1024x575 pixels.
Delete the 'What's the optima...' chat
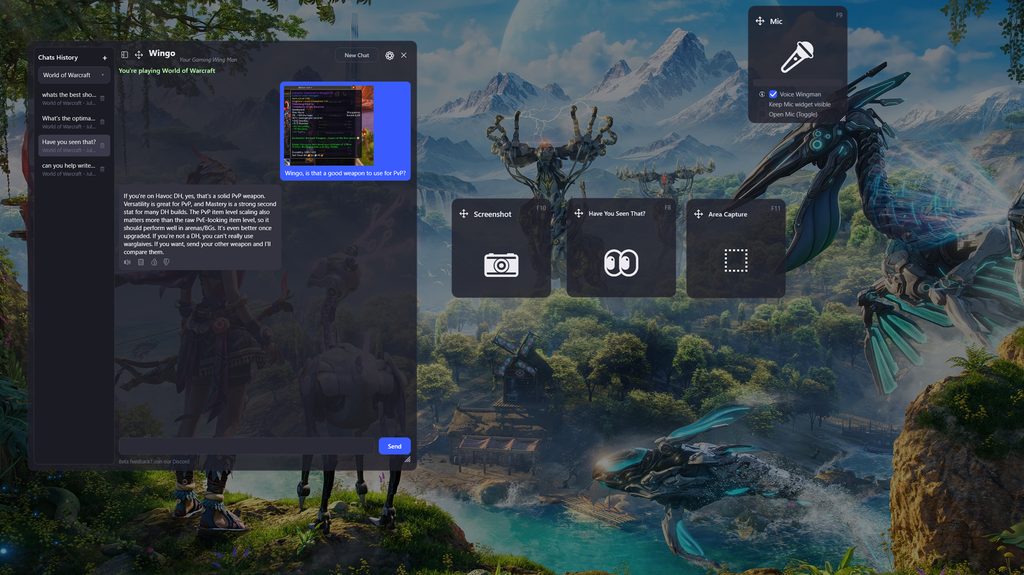pyautogui.click(x=103, y=122)
